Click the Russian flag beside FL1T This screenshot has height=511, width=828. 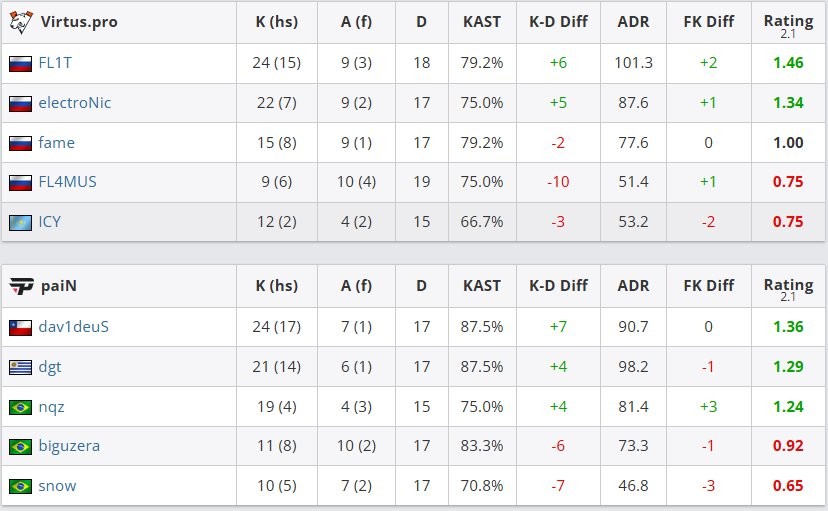[x=20, y=63]
